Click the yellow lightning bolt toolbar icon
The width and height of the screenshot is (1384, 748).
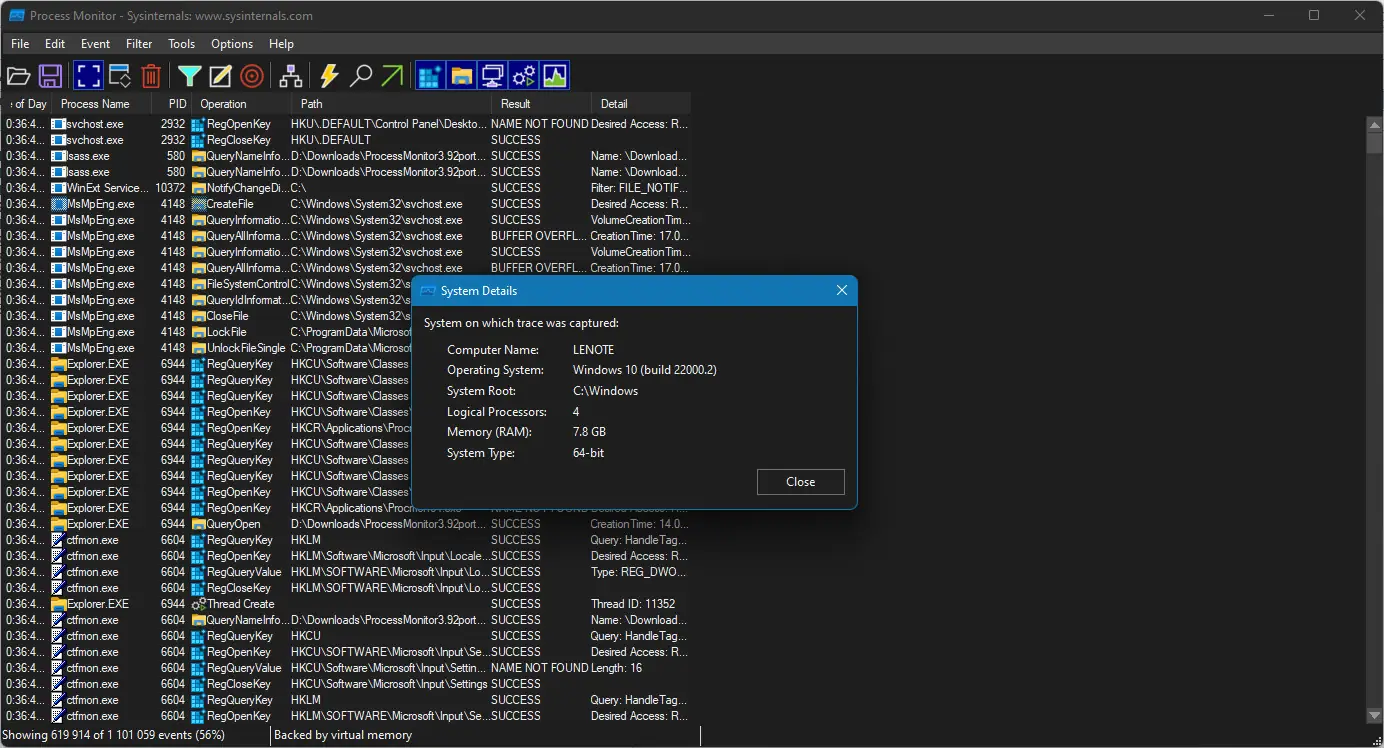[329, 76]
